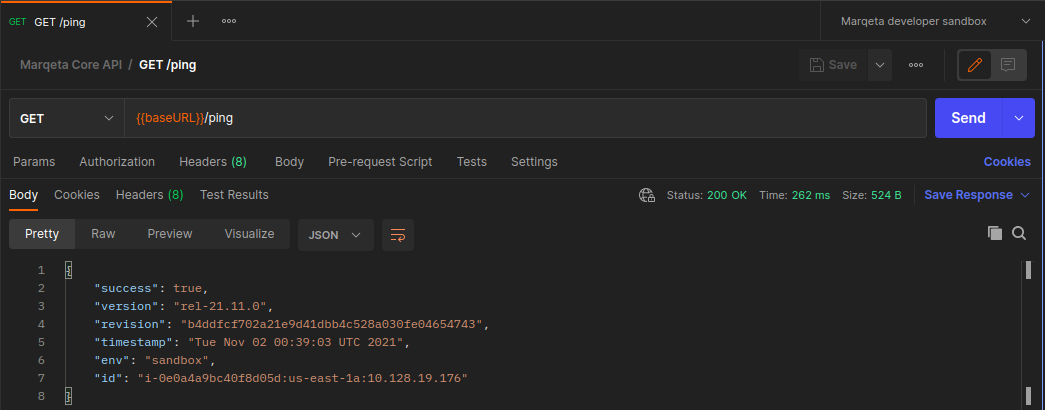1045x410 pixels.
Task: Open a new request tab
Action: [x=193, y=21]
